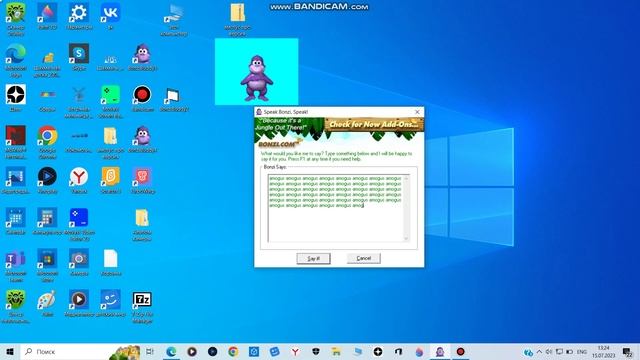Open the Bandicam desktop shortcut
This screenshot has height=360, width=640.
click(x=142, y=98)
